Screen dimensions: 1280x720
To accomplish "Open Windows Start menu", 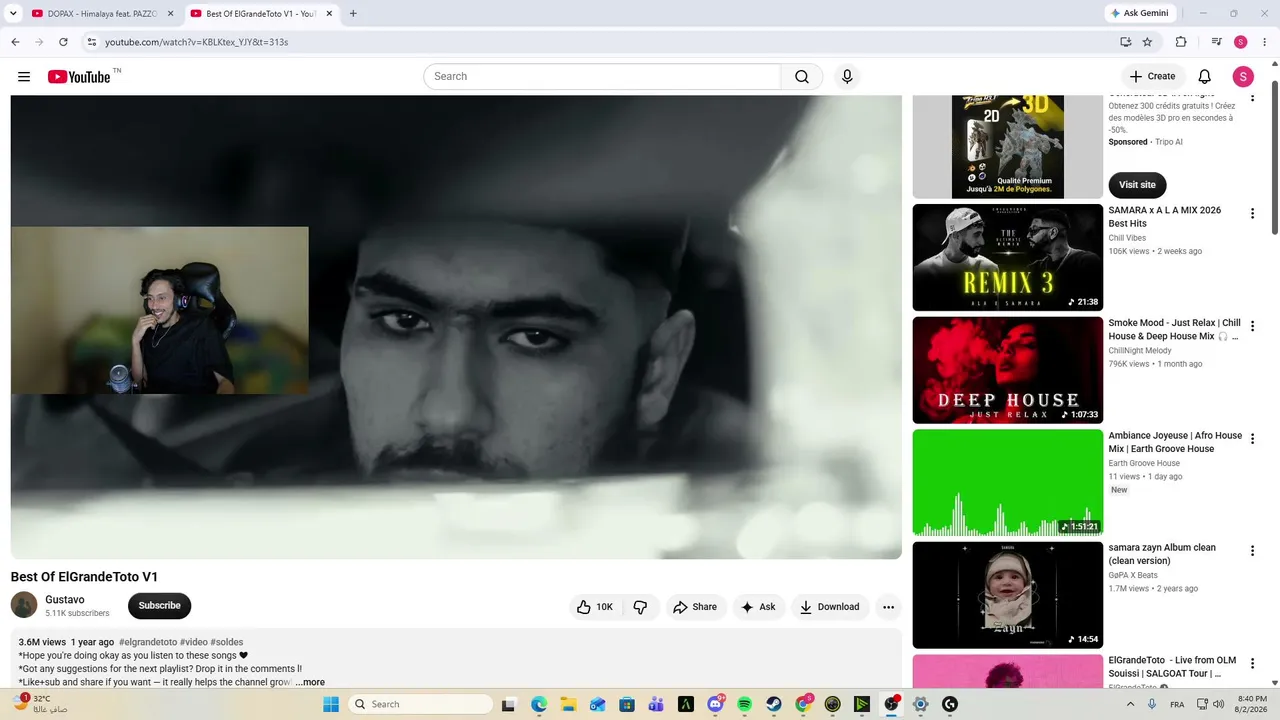I will click(x=331, y=705).
